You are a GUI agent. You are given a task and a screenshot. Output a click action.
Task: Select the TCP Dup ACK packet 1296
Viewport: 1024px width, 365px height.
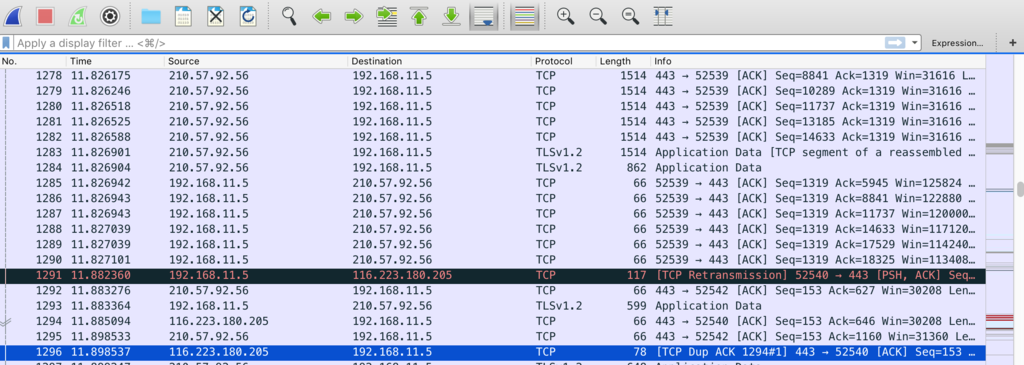point(492,352)
